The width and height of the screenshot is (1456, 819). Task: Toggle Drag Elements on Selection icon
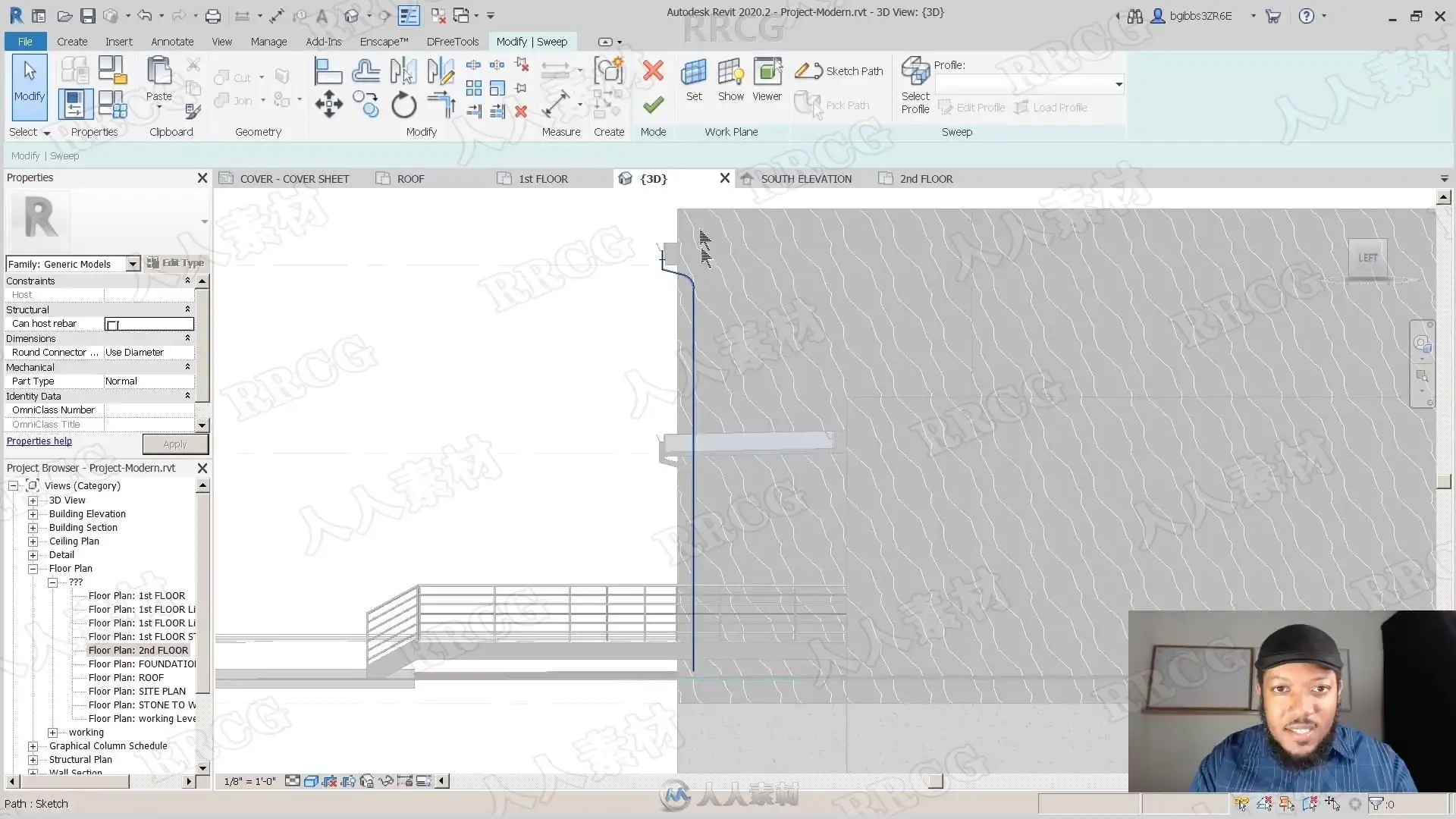[1332, 804]
